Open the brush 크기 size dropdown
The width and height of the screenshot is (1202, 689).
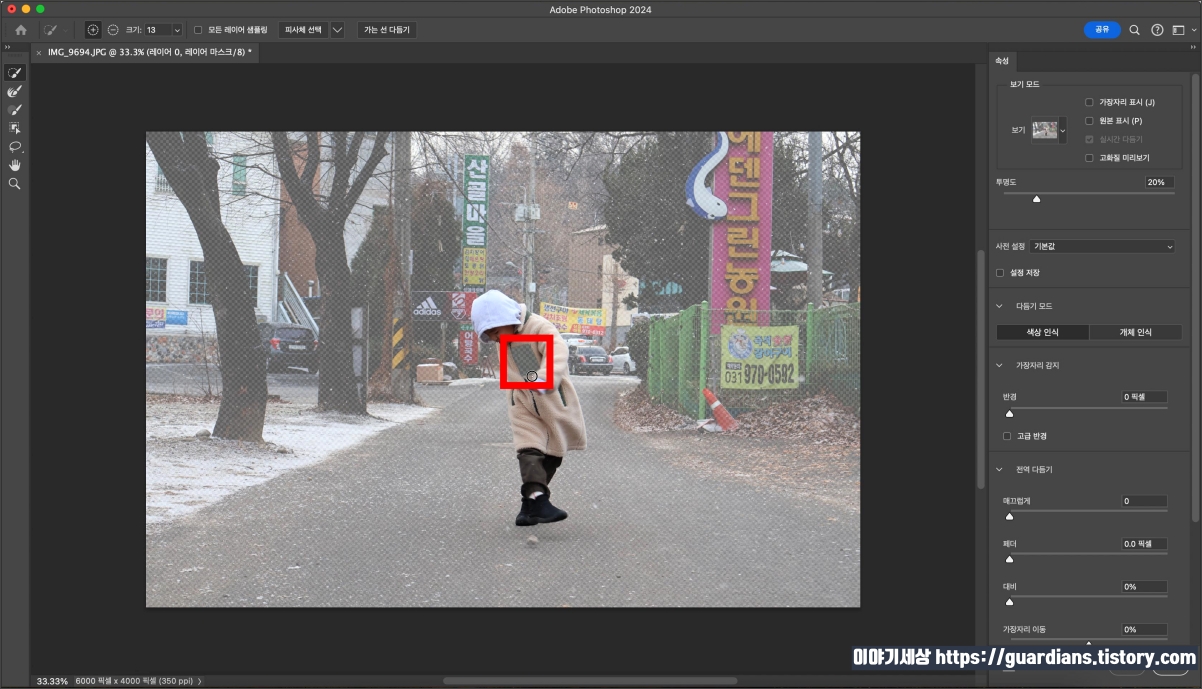[177, 30]
